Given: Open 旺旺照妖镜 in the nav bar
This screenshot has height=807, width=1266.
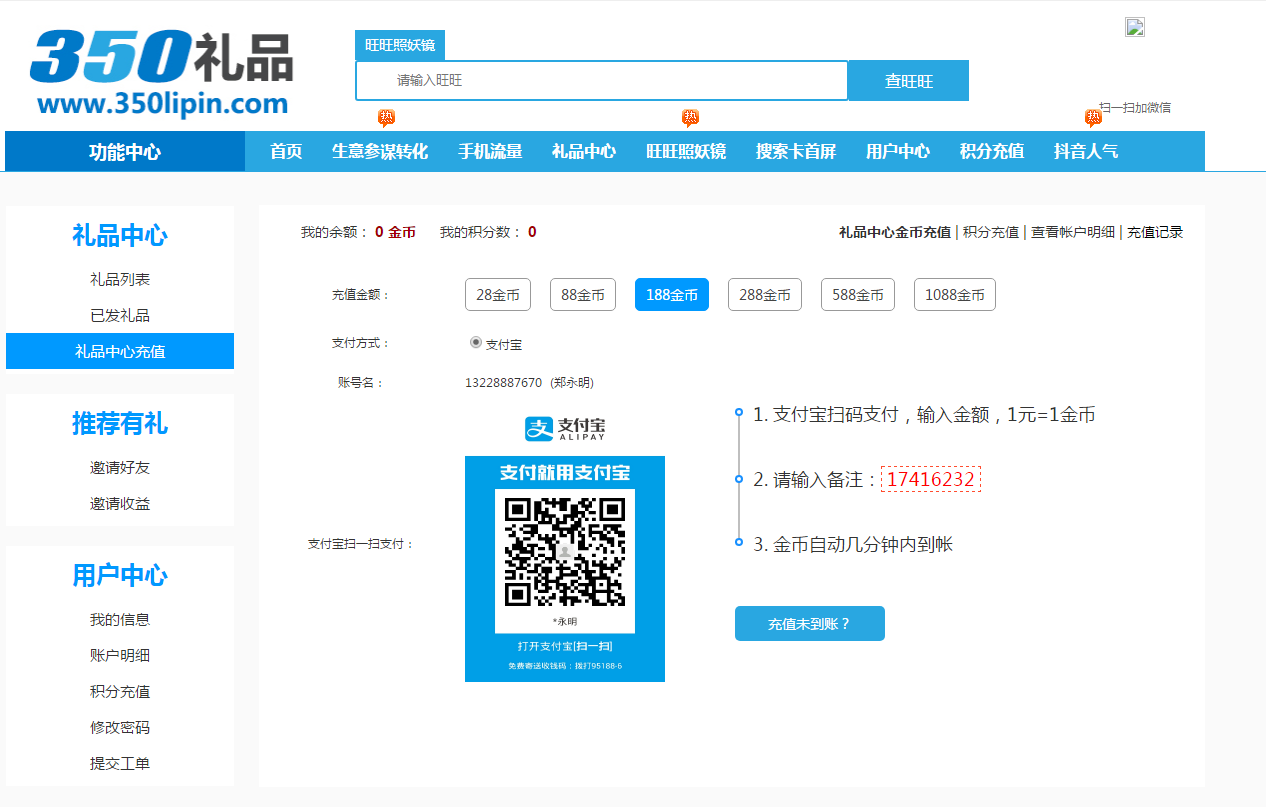Looking at the screenshot, I should click(x=686, y=151).
